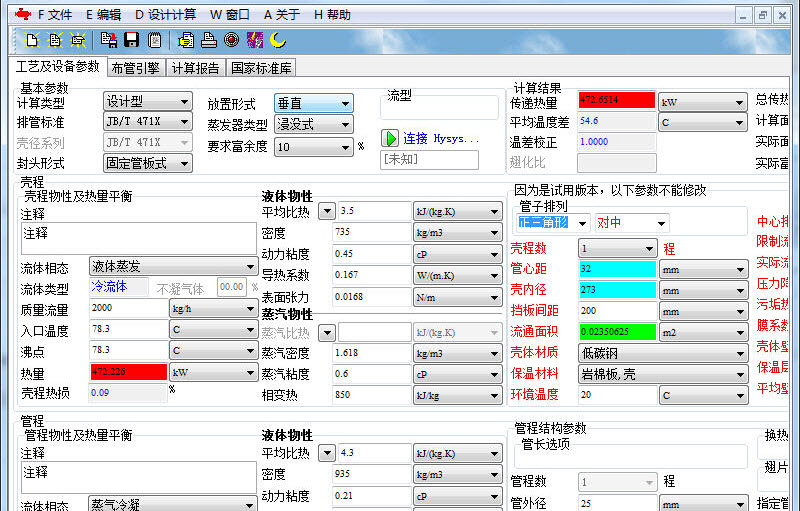Click the green arrow beside 连接 Hysys
The width and height of the screenshot is (800, 511).
[390, 138]
